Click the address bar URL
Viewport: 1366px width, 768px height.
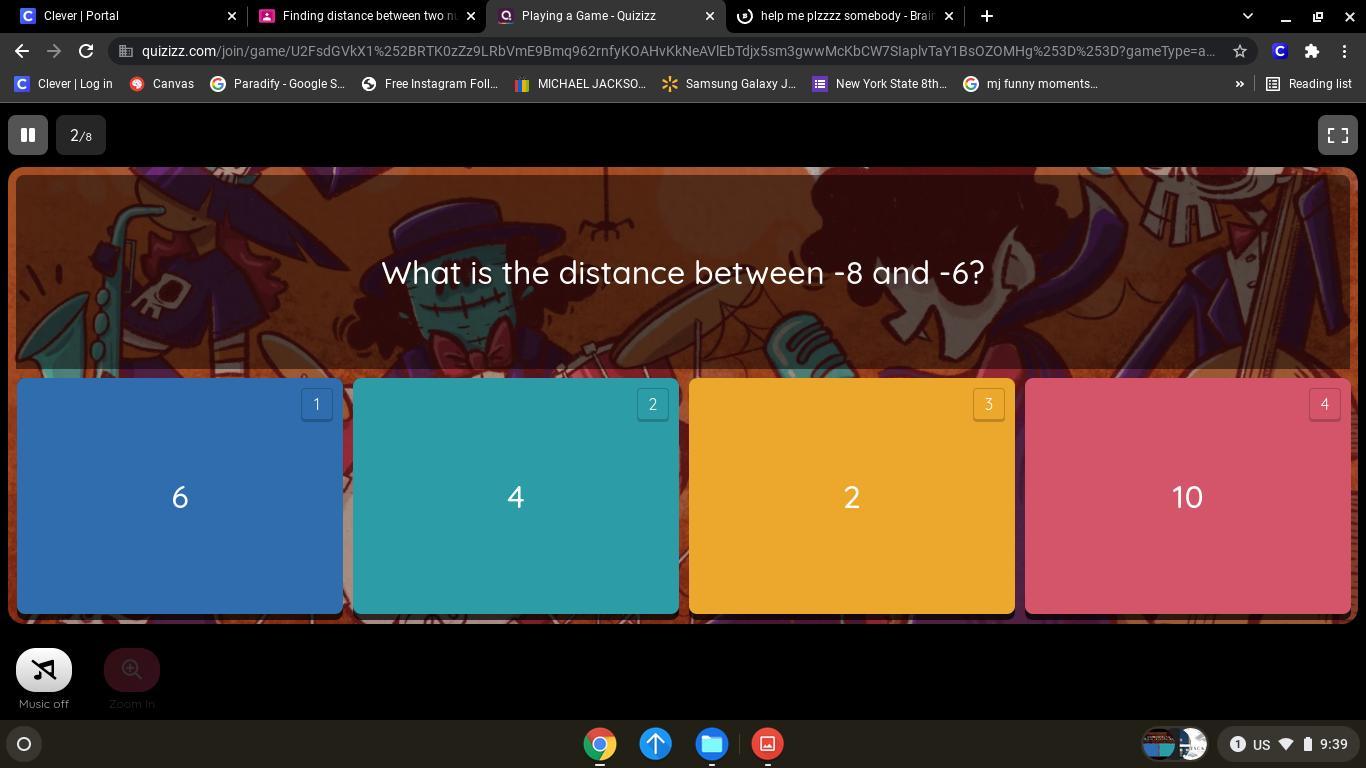coord(678,51)
